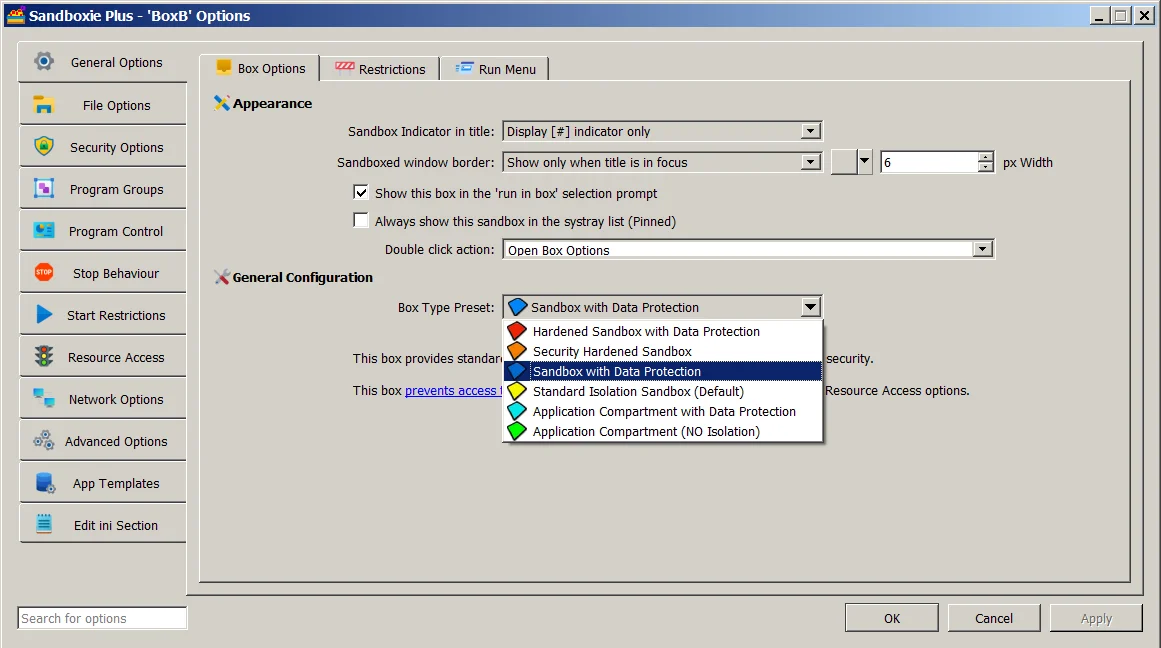Open the Advanced Options section

pyautogui.click(x=103, y=441)
